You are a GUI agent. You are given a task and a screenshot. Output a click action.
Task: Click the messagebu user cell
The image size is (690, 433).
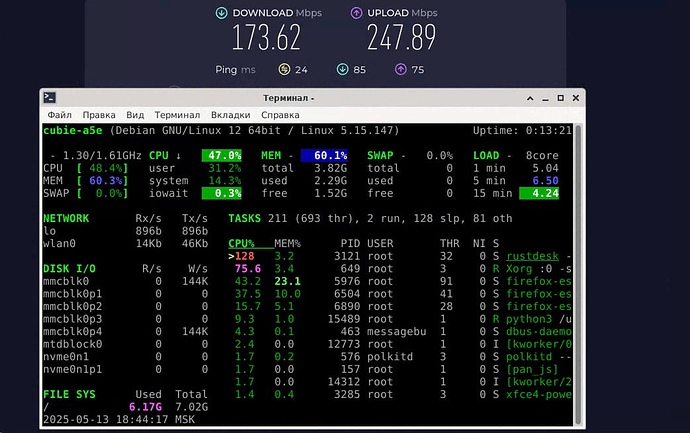click(x=396, y=332)
